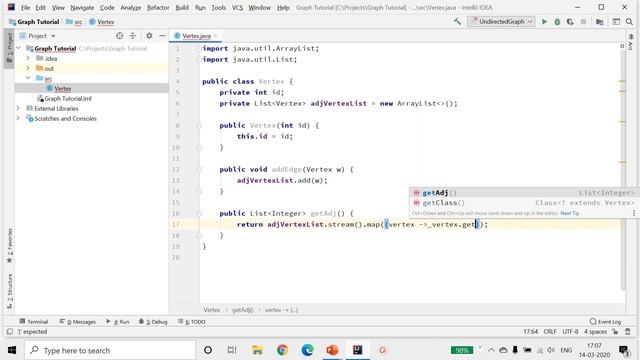Open Project Structure icon in toolbar
This screenshot has height=360, width=640.
click(x=599, y=22)
